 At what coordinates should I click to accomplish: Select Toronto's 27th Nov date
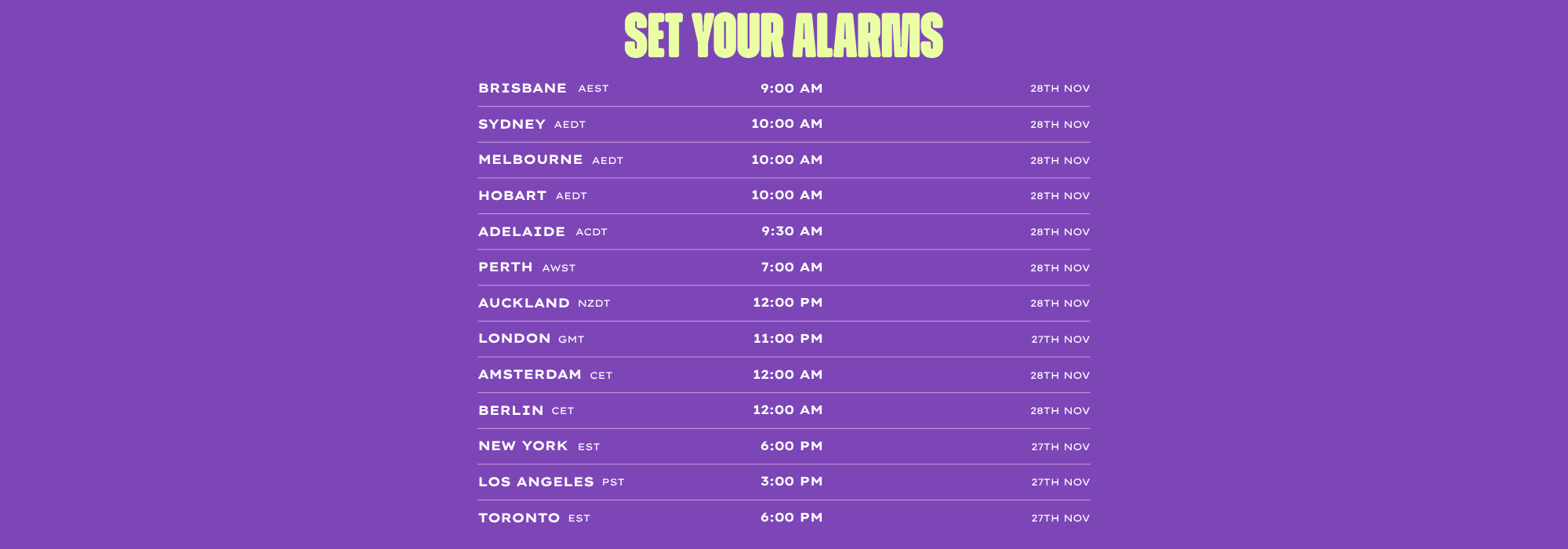(1060, 518)
